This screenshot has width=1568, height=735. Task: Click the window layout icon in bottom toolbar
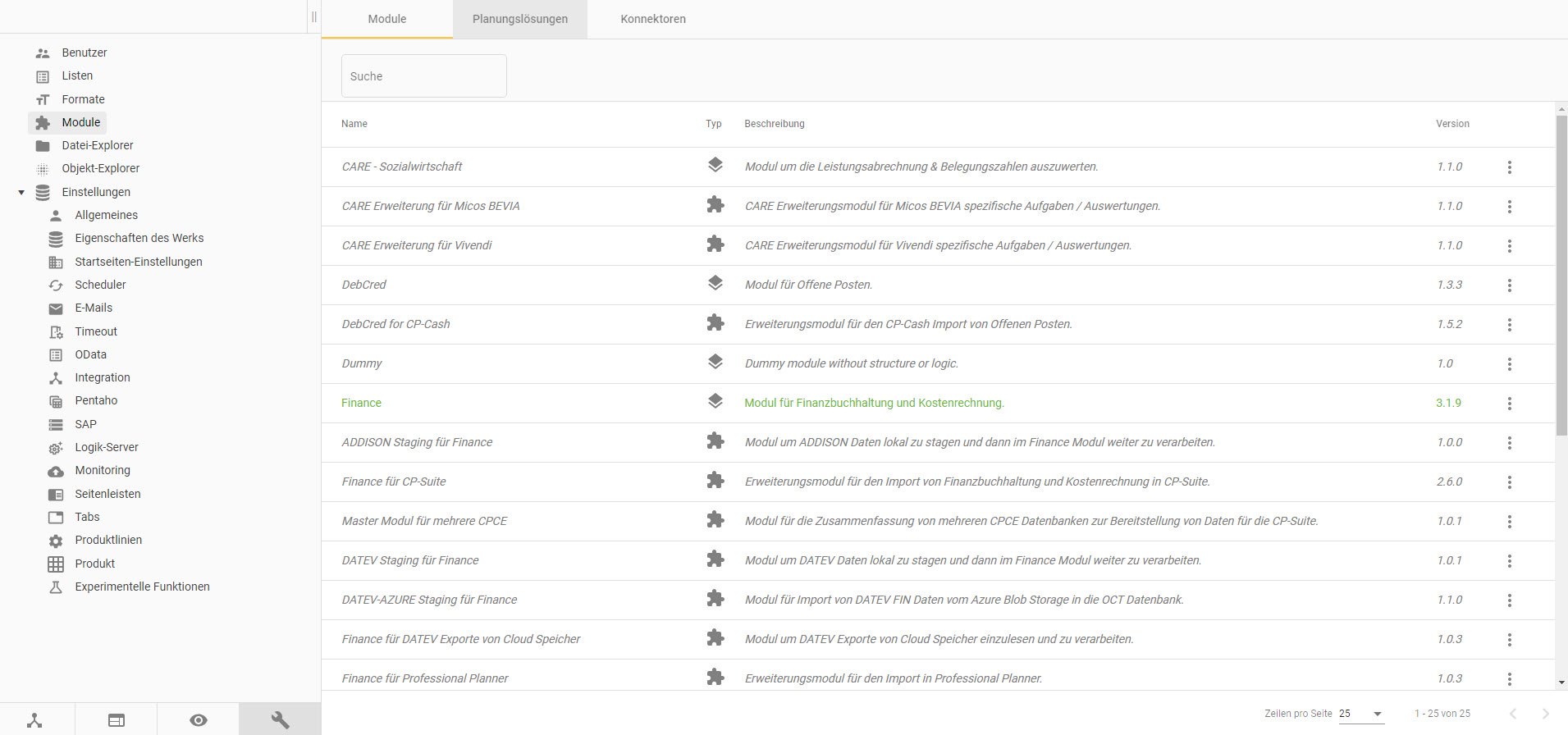click(117, 719)
